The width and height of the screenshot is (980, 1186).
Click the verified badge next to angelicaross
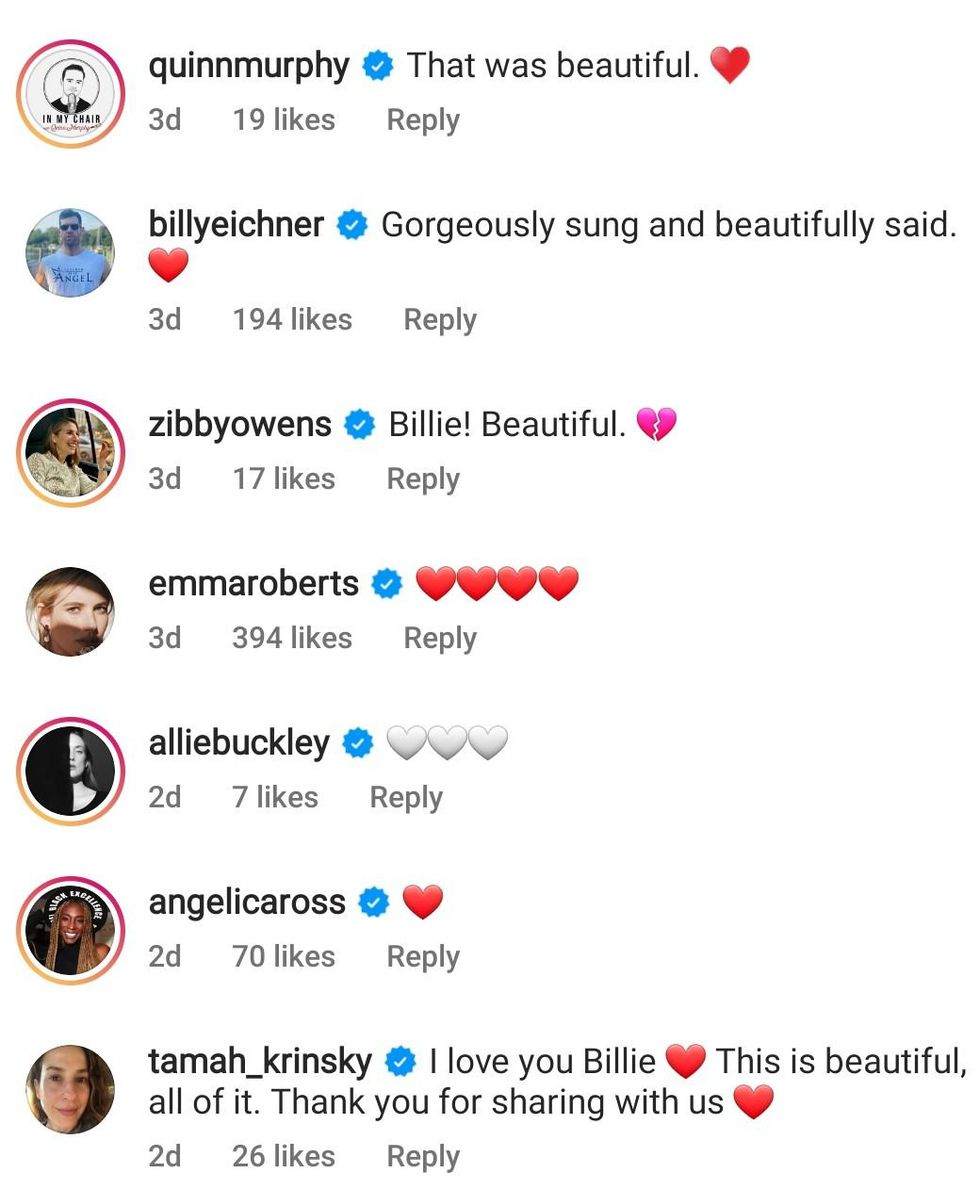[374, 903]
